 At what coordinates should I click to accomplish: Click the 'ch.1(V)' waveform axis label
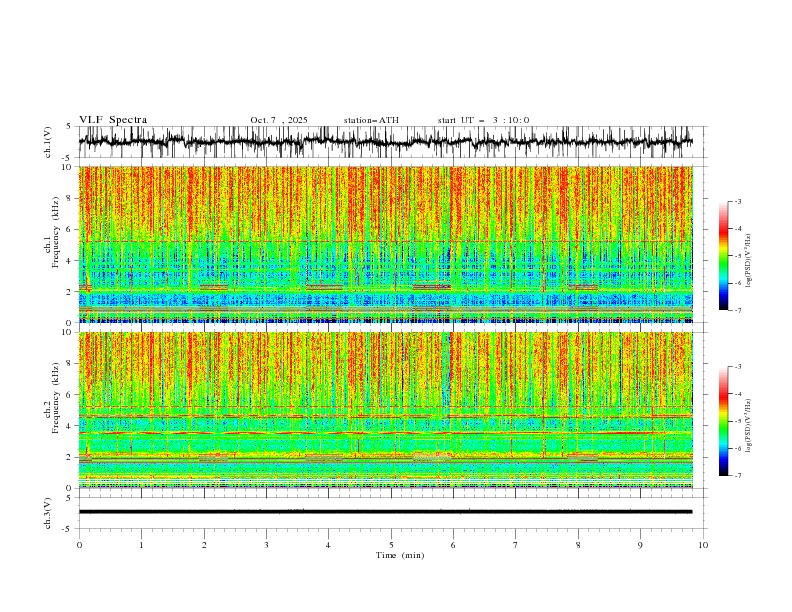click(48, 142)
